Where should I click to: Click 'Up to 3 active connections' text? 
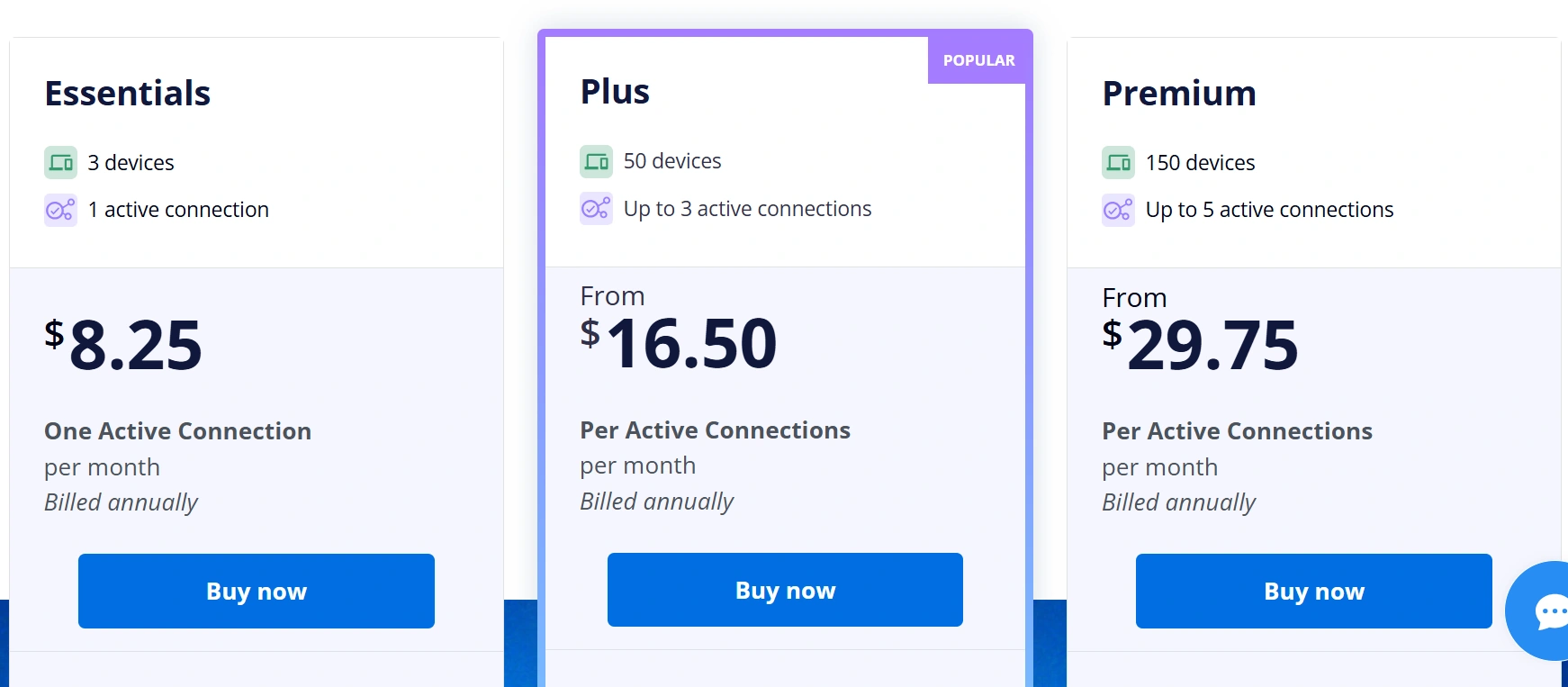tap(747, 209)
